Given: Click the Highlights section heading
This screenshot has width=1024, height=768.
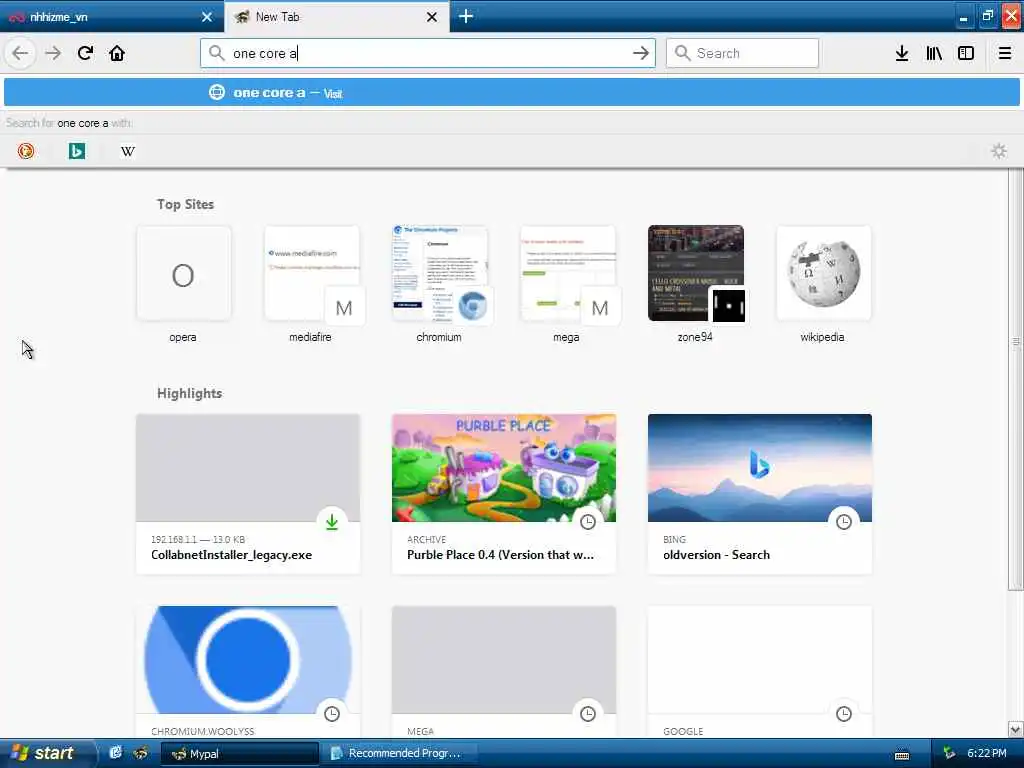Looking at the screenshot, I should pyautogui.click(x=189, y=393).
